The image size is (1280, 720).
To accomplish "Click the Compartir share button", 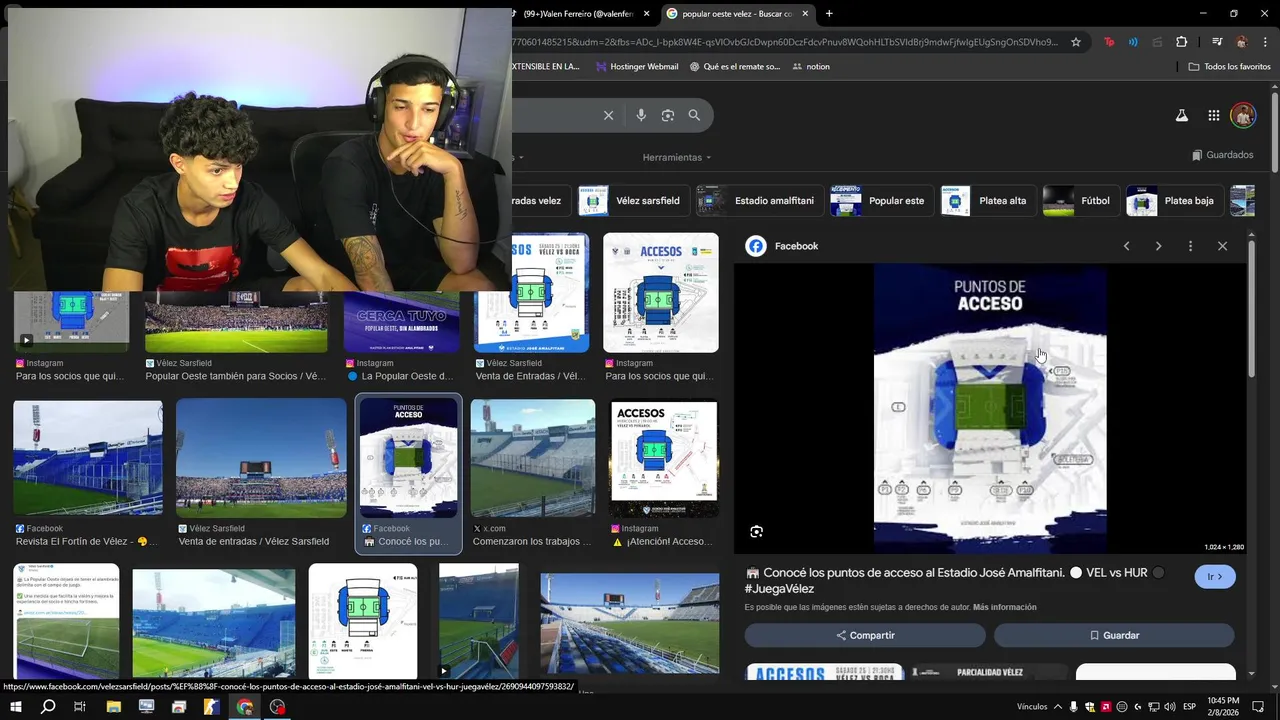I will tap(865, 636).
